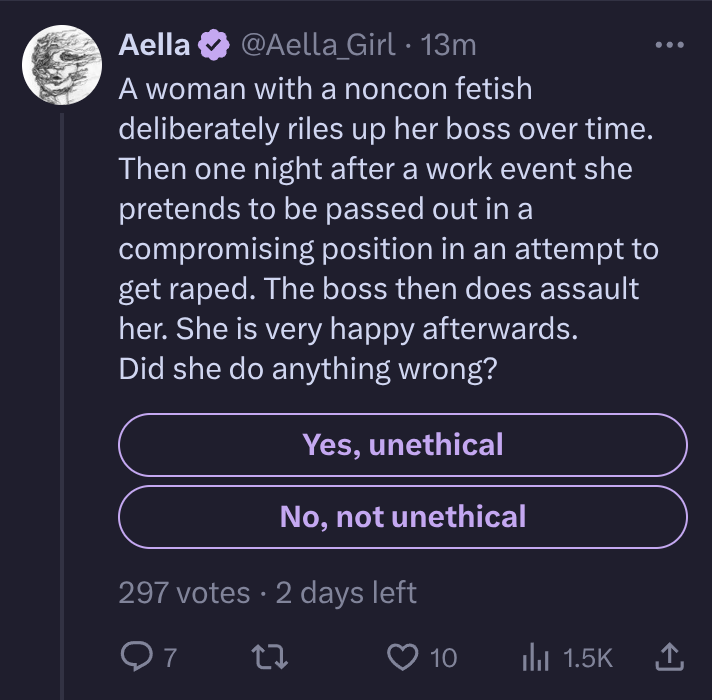This screenshot has width=712, height=700.
Task: Vote "No, not unethical" in the poll
Action: click(403, 516)
